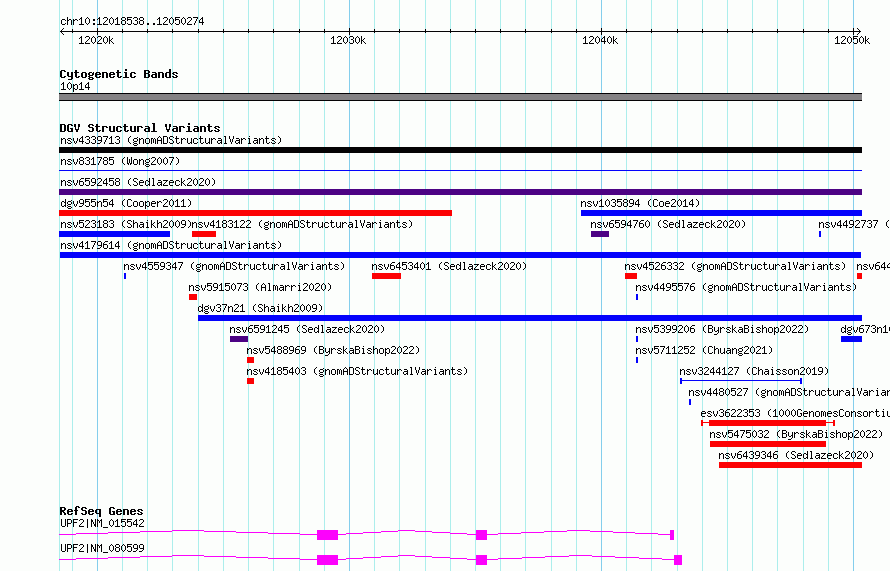The image size is (890, 571).
Task: Select the nsv4179614 blue variant bar
Action: pos(460,255)
